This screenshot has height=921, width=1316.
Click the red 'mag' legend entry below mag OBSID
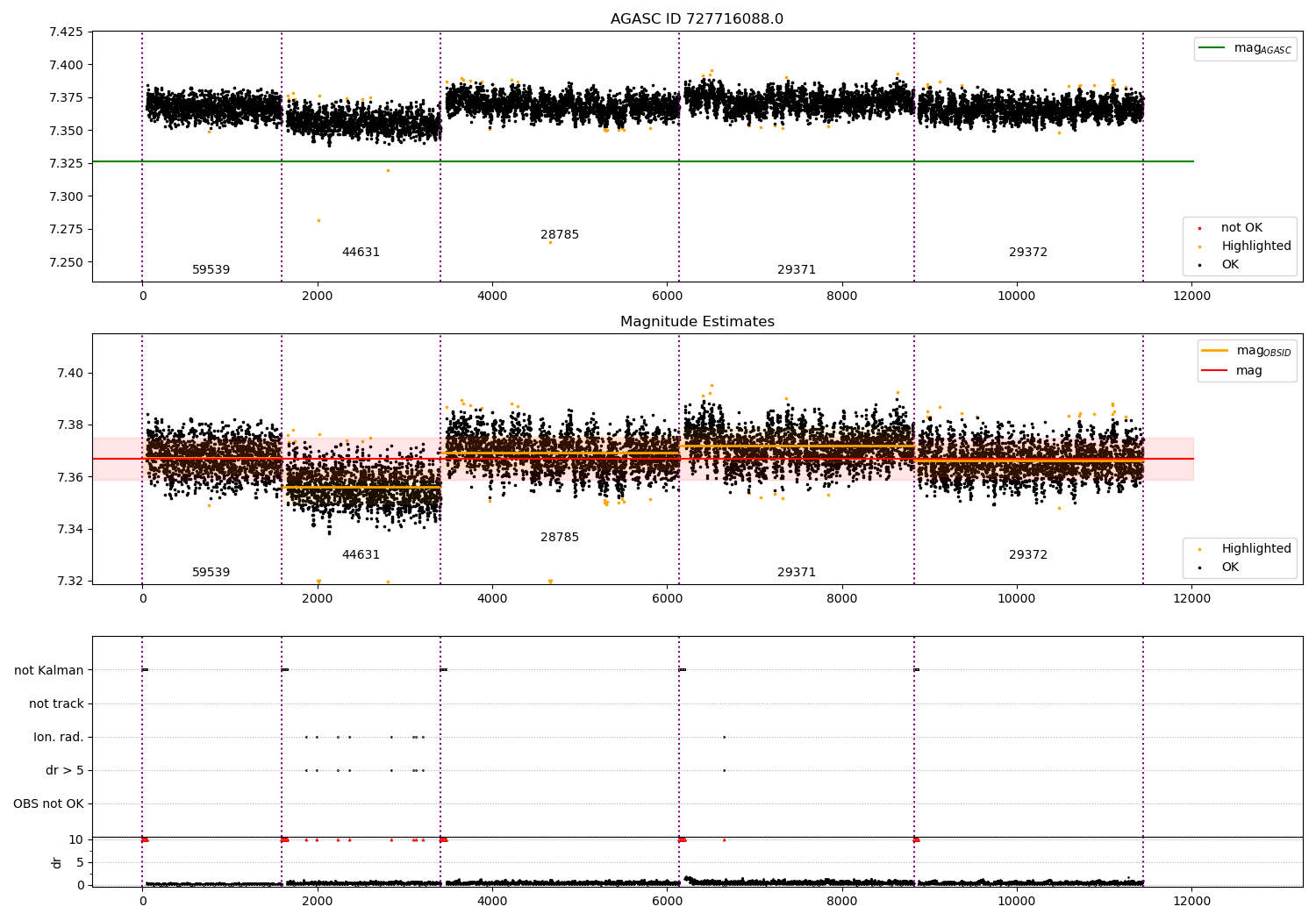[x=1232, y=371]
